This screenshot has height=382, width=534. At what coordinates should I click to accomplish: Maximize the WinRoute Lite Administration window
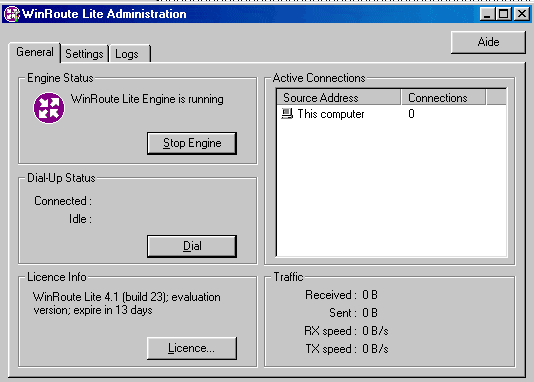(x=504, y=14)
